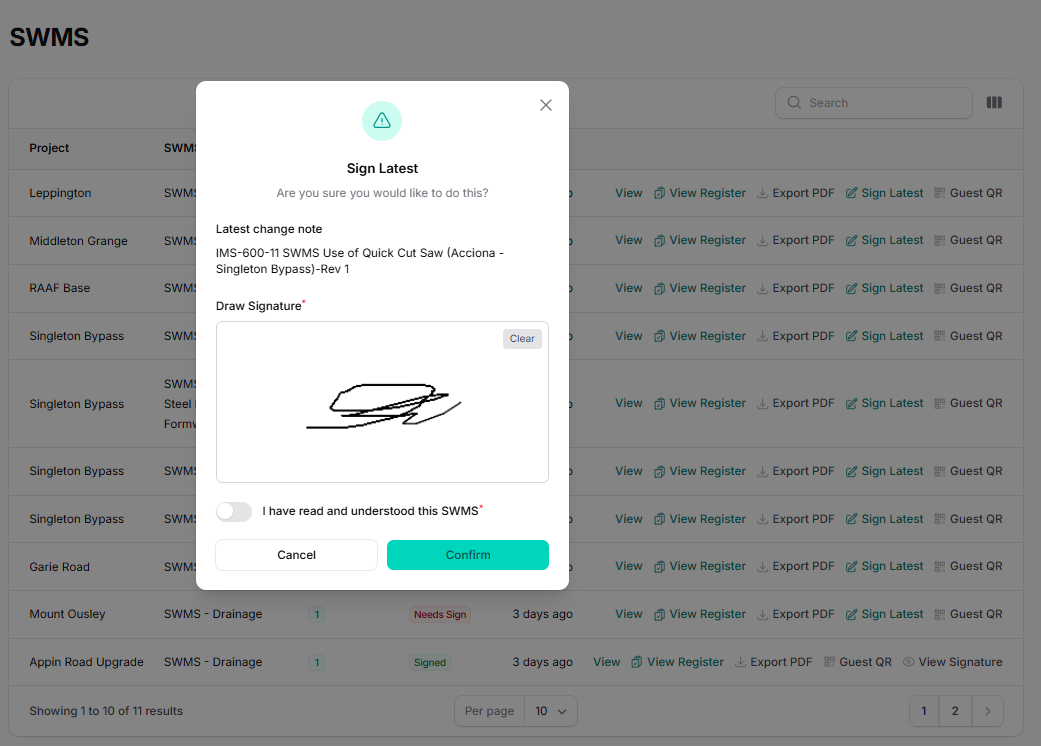Open Guest QR for Appin Road Upgrade

coord(858,662)
